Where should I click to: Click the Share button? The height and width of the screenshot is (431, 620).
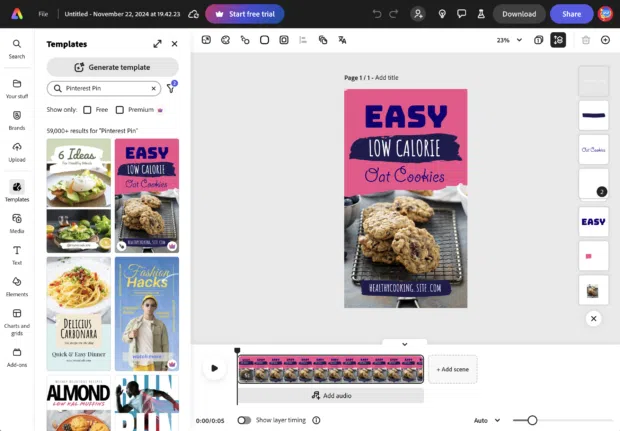click(x=571, y=14)
